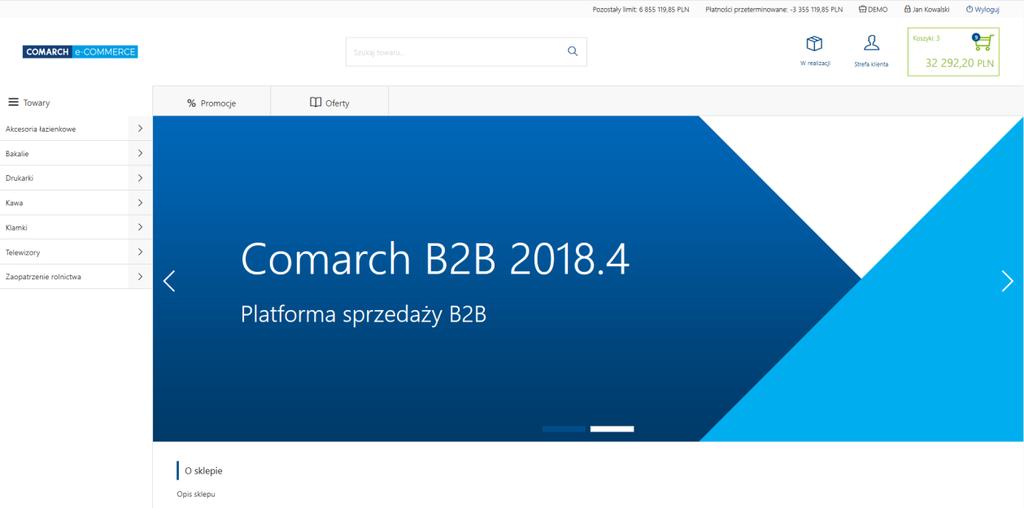
Task: Click the Wyloguj logout link
Action: 987,9
